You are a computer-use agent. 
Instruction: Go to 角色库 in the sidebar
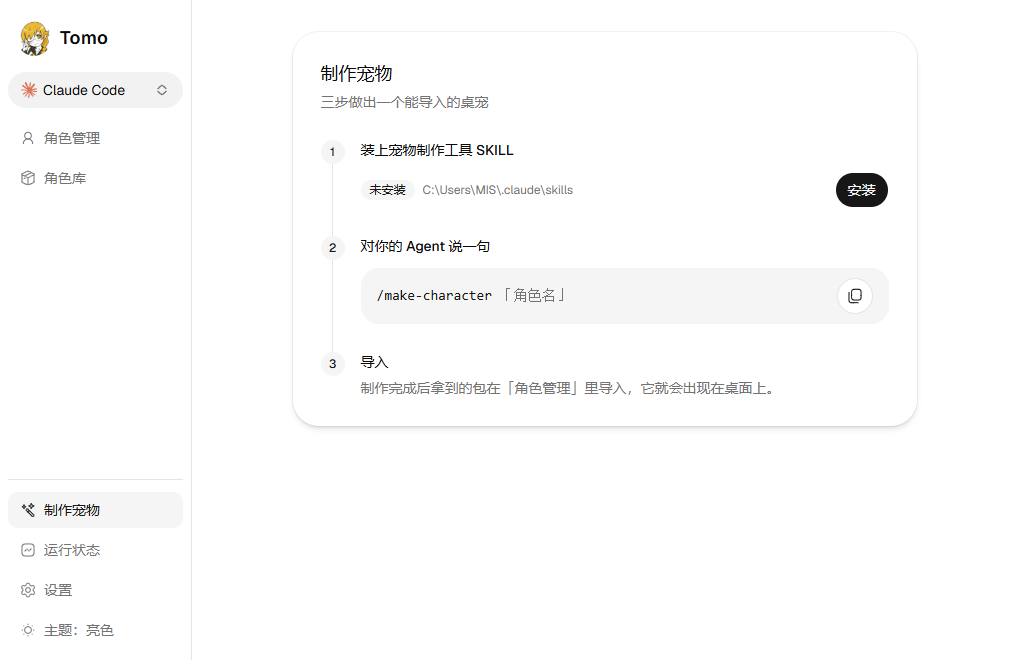tap(95, 178)
